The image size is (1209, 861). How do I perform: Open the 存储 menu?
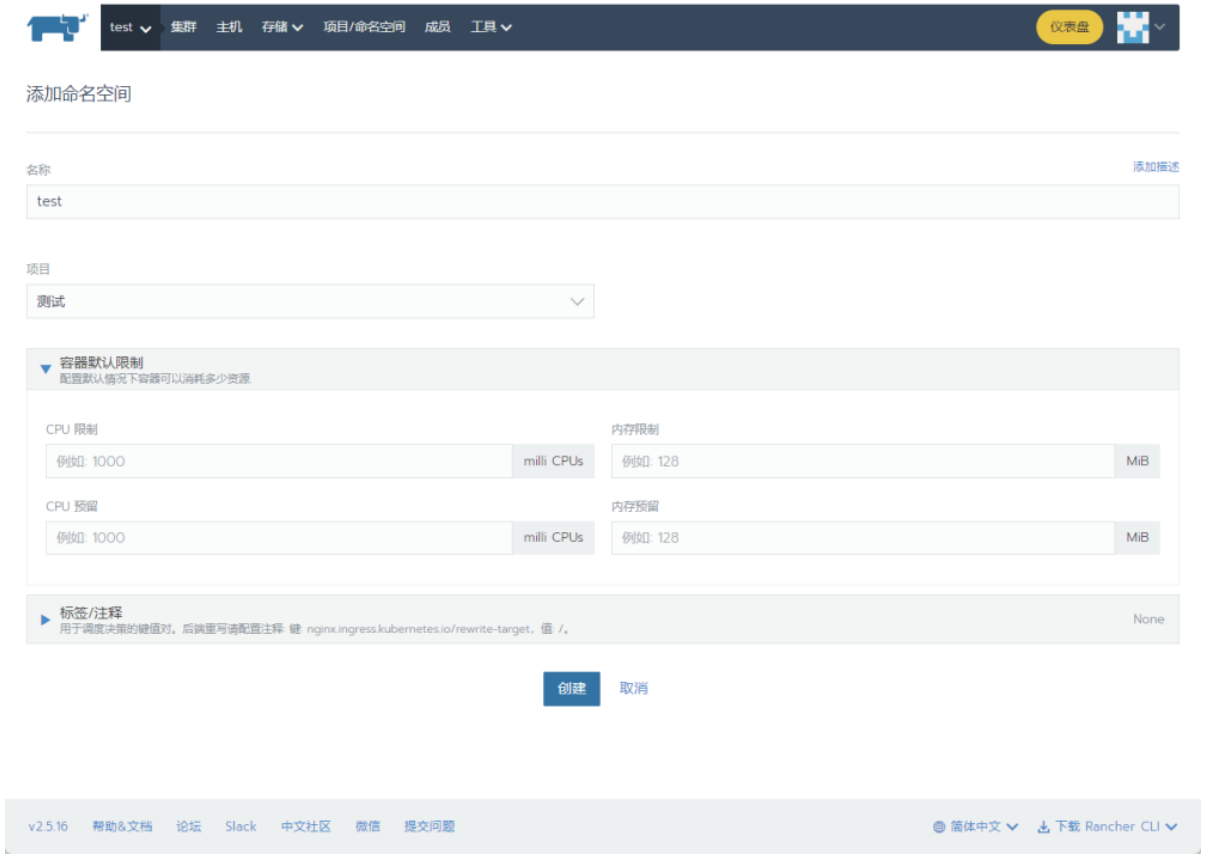point(282,28)
